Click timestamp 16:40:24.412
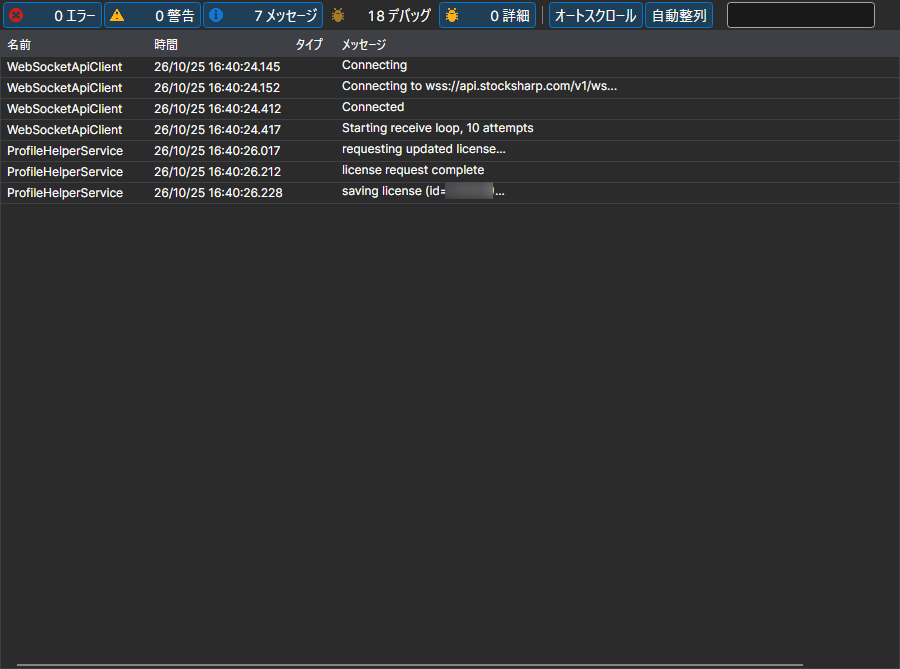 [218, 109]
